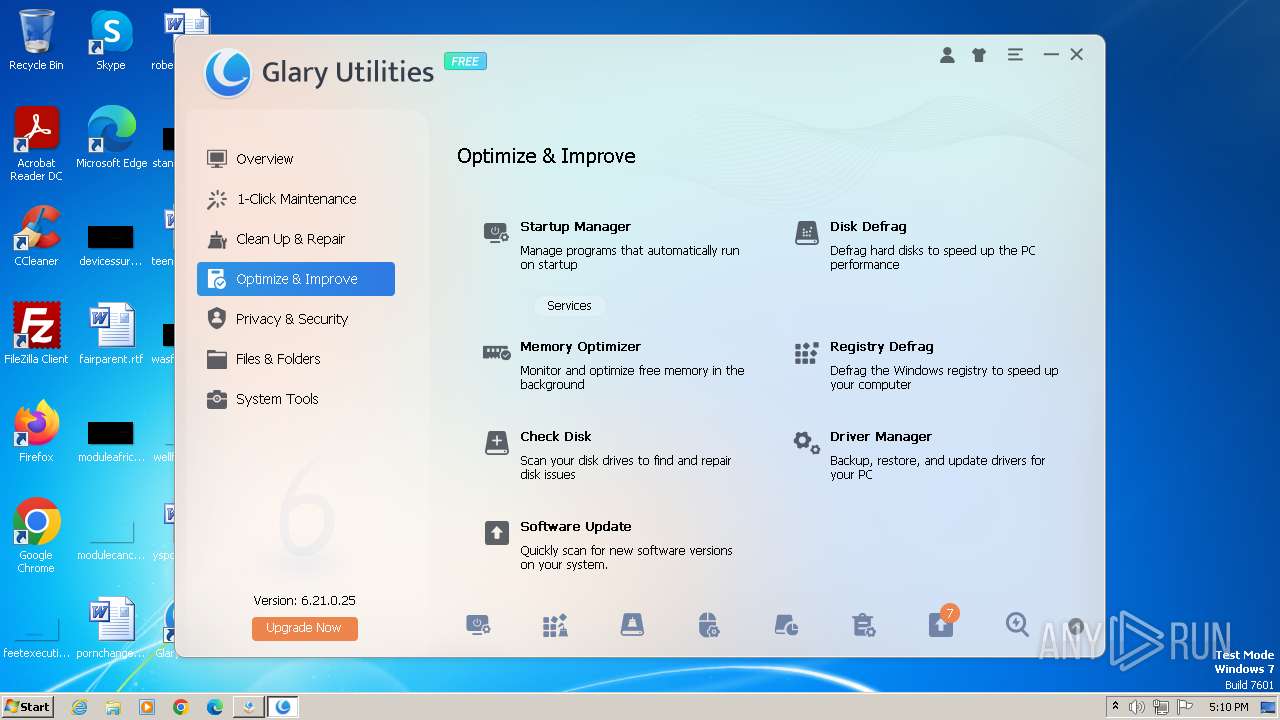Open Microsoft Edge desktop shortcut
Viewport: 1280px width, 720px height.
pyautogui.click(x=111, y=138)
